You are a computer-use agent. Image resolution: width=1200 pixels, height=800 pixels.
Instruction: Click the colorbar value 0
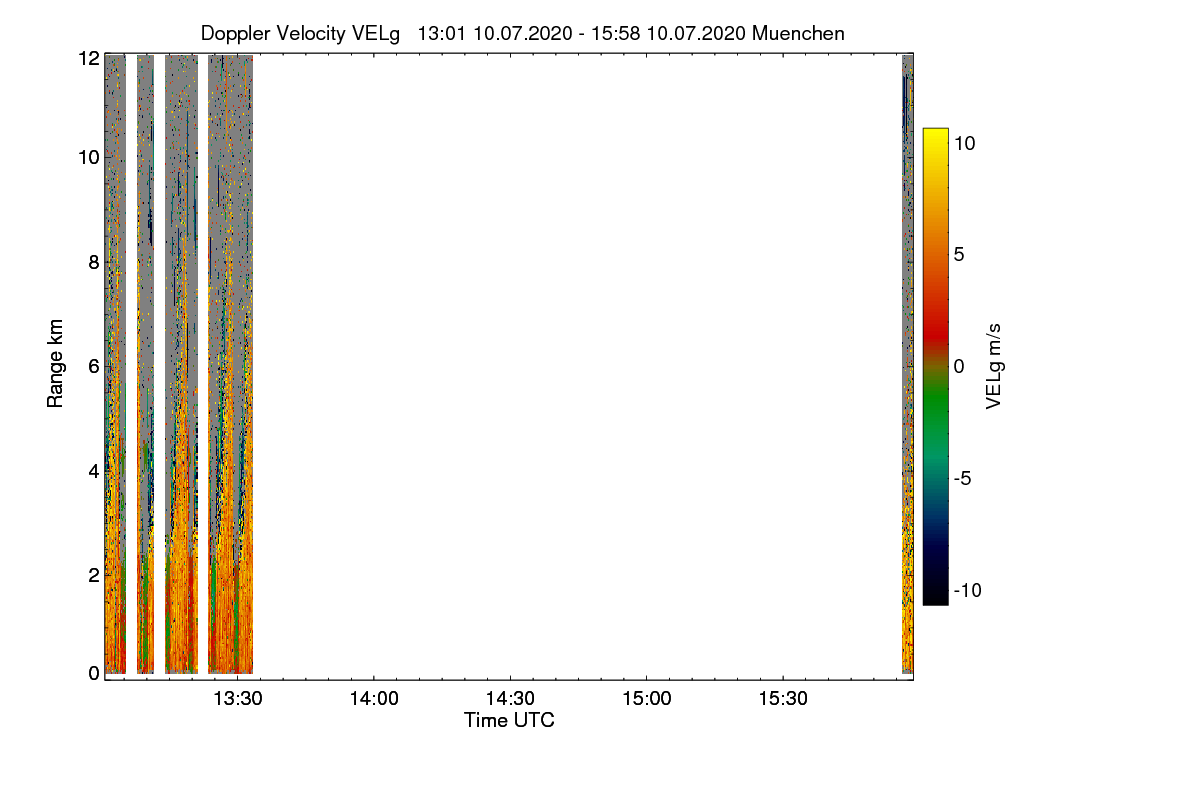[x=959, y=367]
